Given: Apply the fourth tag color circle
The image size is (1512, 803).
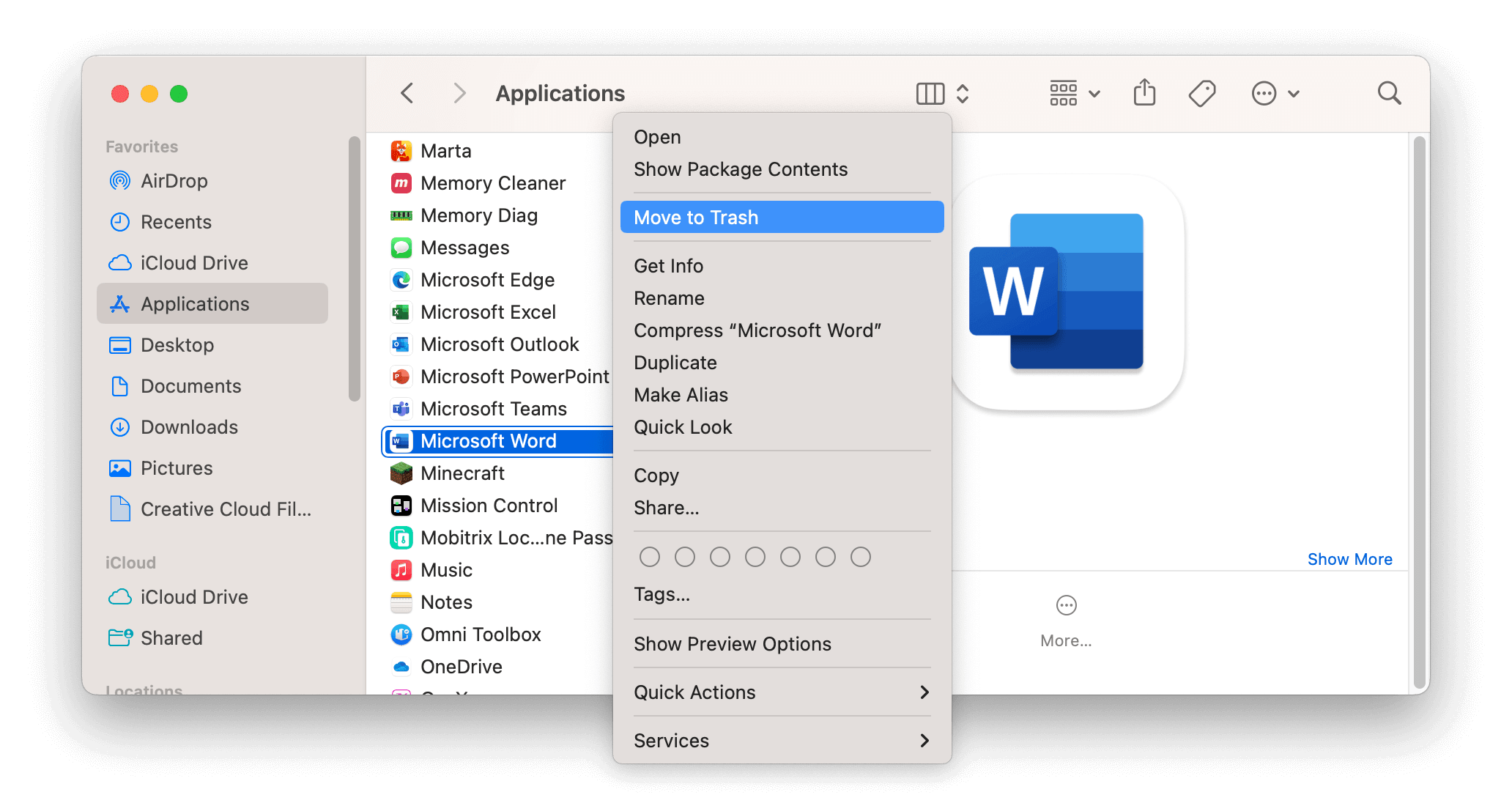Looking at the screenshot, I should (755, 557).
